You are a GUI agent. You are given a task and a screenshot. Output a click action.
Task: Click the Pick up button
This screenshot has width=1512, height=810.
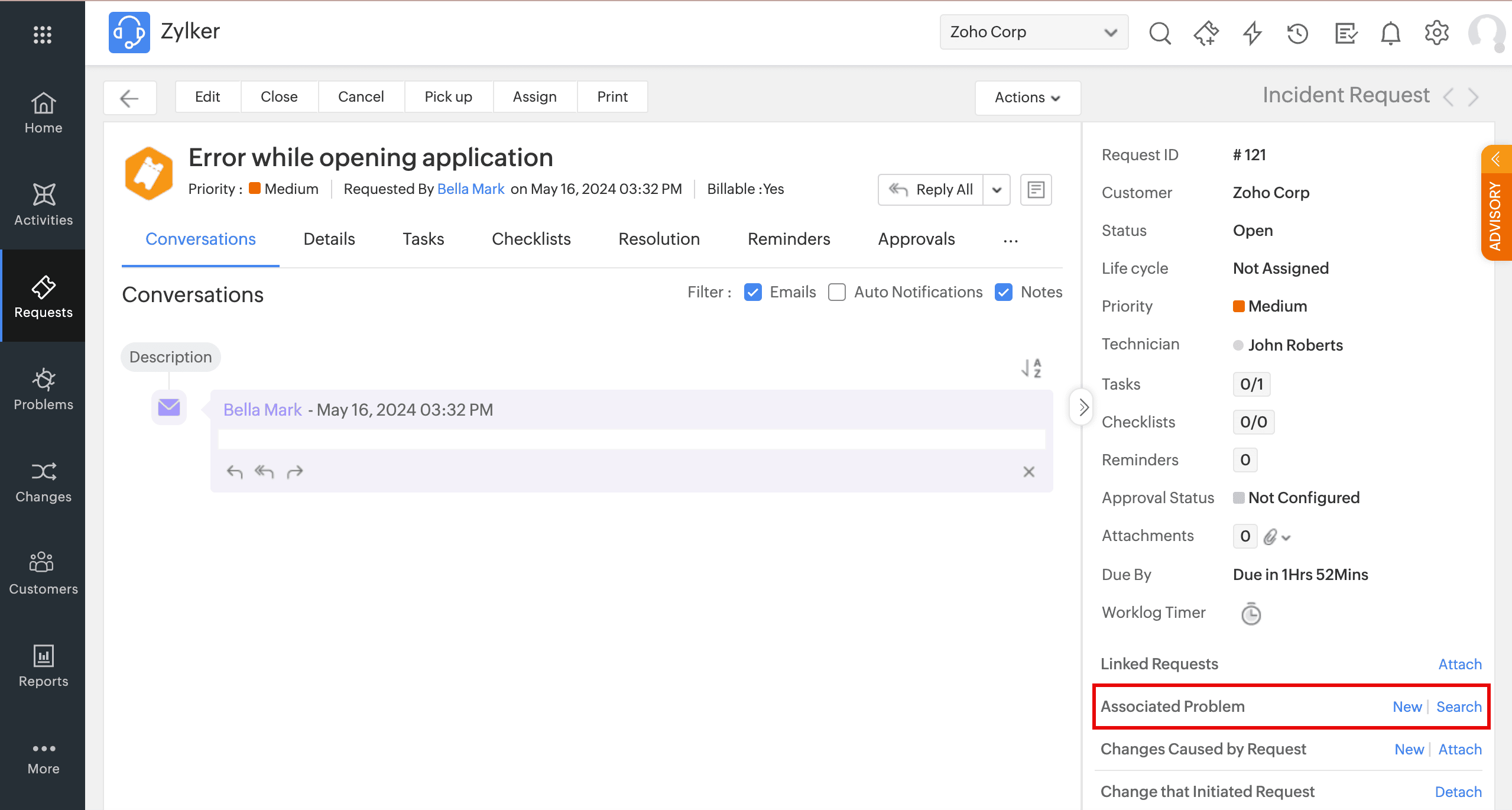pyautogui.click(x=448, y=96)
